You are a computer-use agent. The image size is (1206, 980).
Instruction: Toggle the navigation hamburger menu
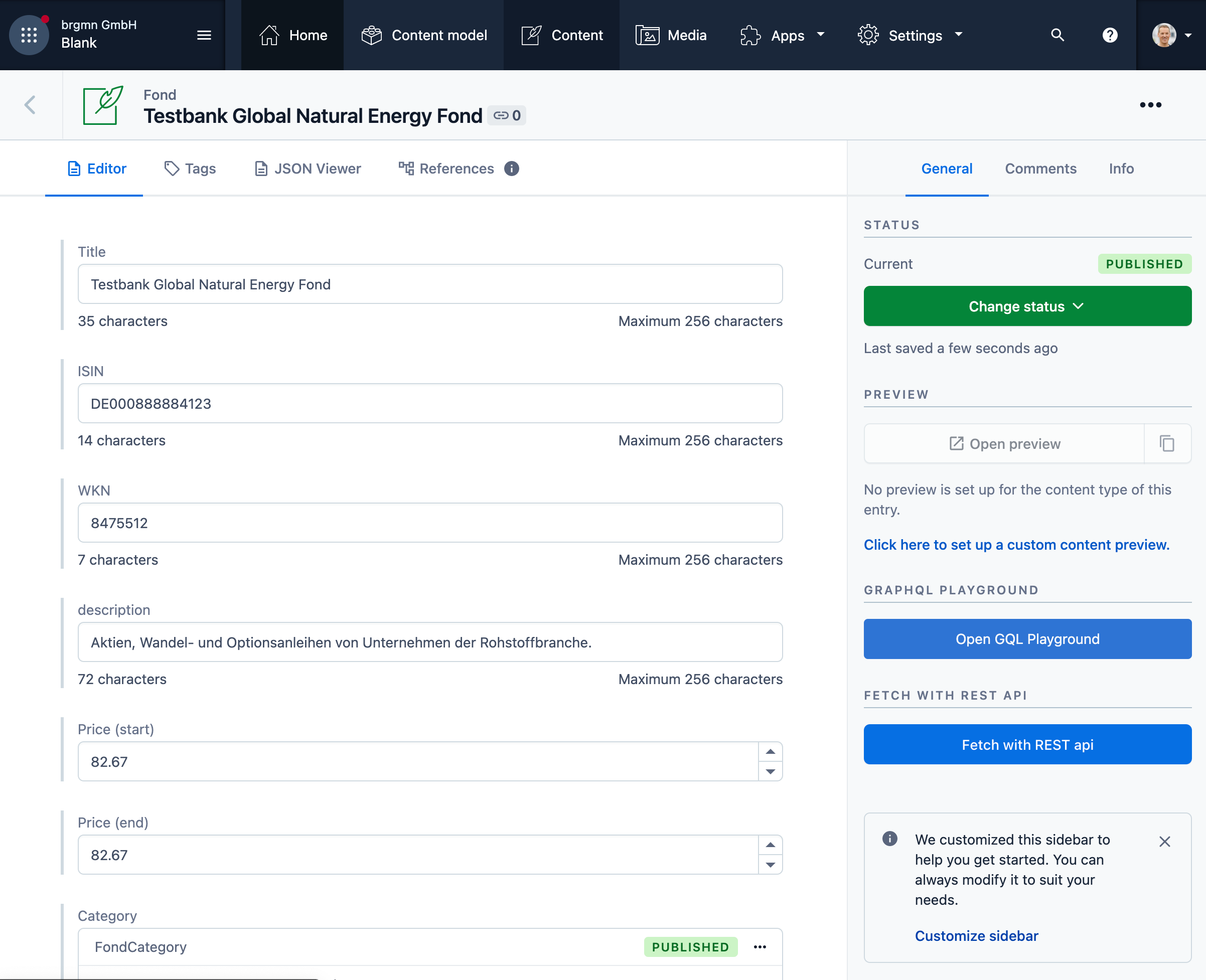[204, 35]
